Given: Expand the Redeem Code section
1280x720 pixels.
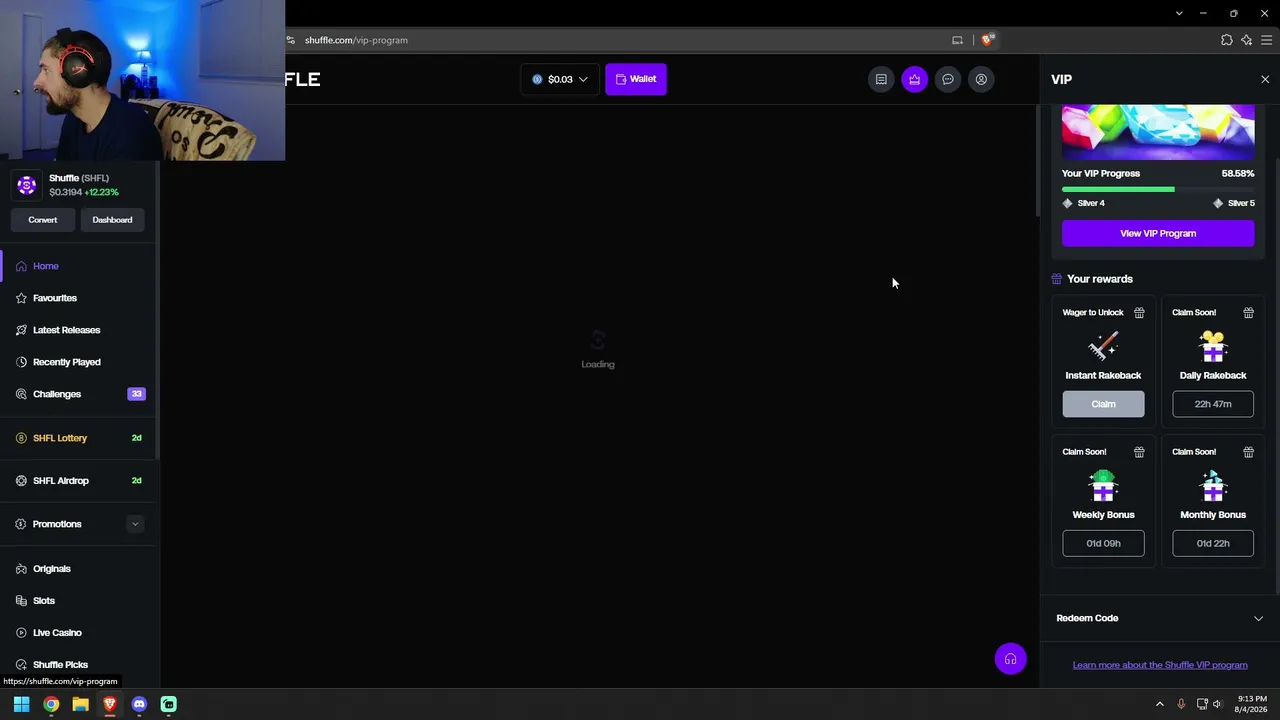Looking at the screenshot, I should point(1159,618).
